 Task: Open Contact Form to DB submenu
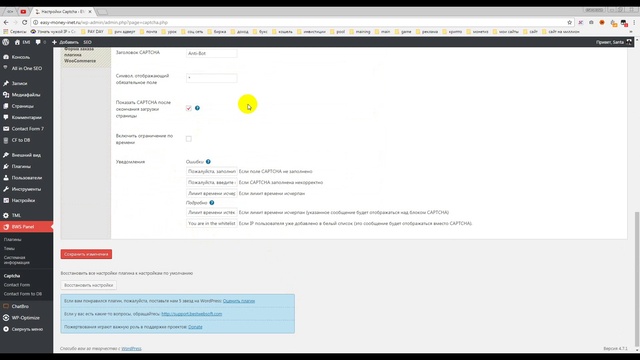click(x=23, y=294)
